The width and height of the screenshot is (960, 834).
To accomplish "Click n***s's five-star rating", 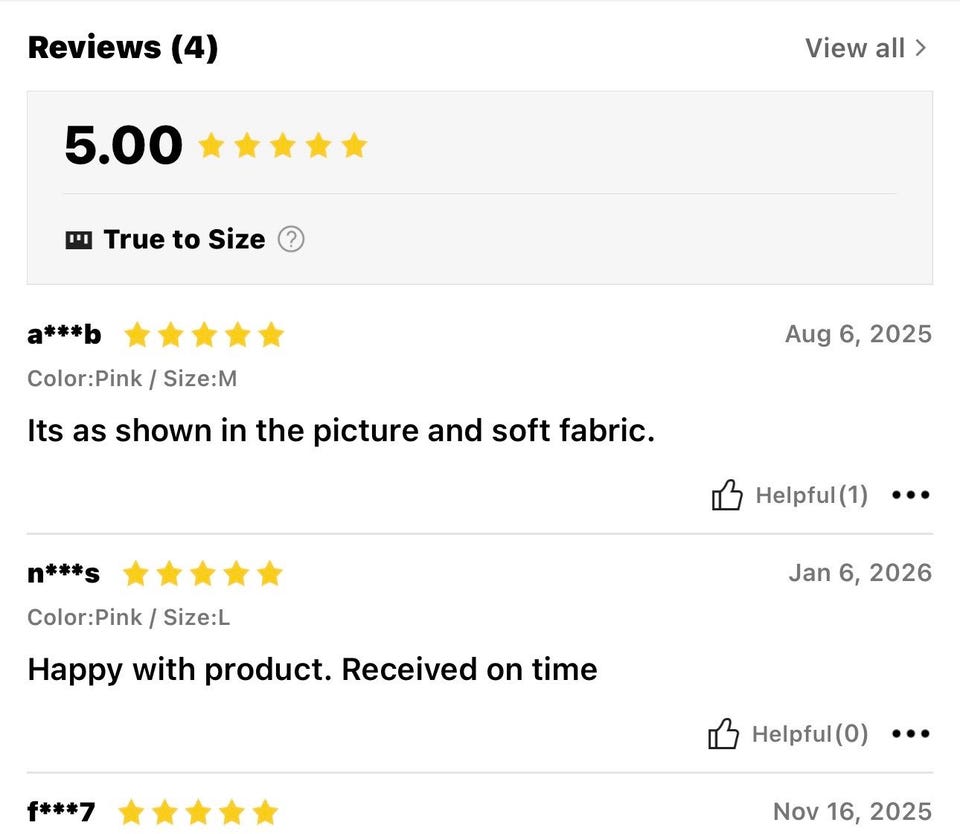I will click(202, 574).
